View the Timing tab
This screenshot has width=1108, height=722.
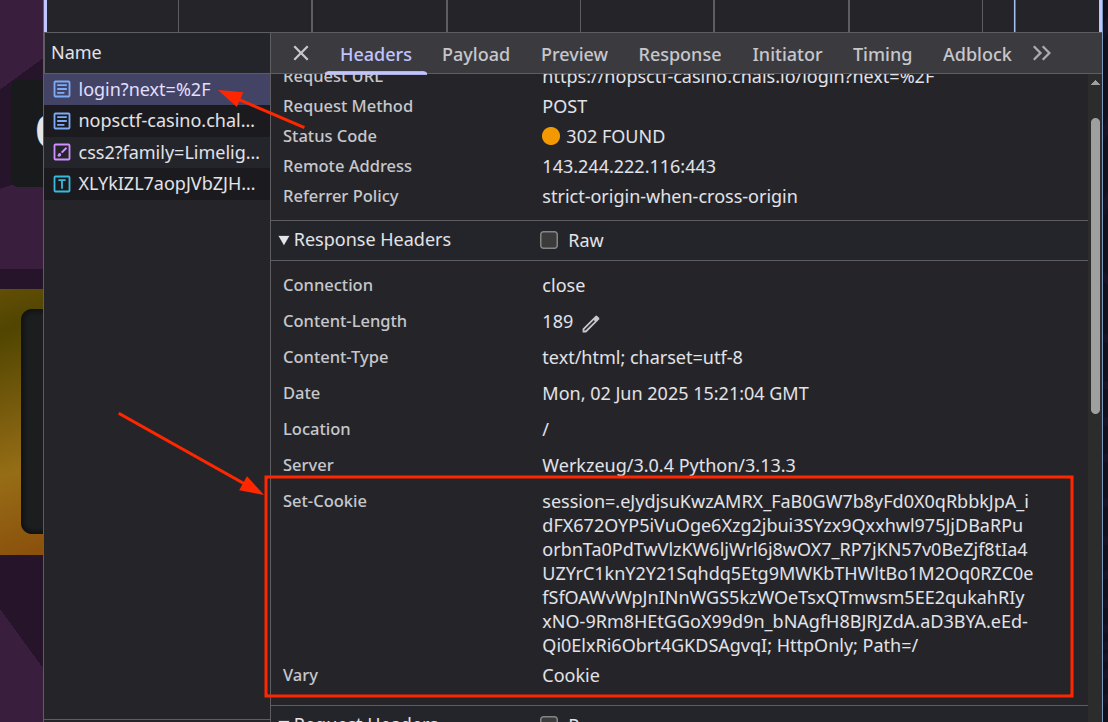pos(882,55)
